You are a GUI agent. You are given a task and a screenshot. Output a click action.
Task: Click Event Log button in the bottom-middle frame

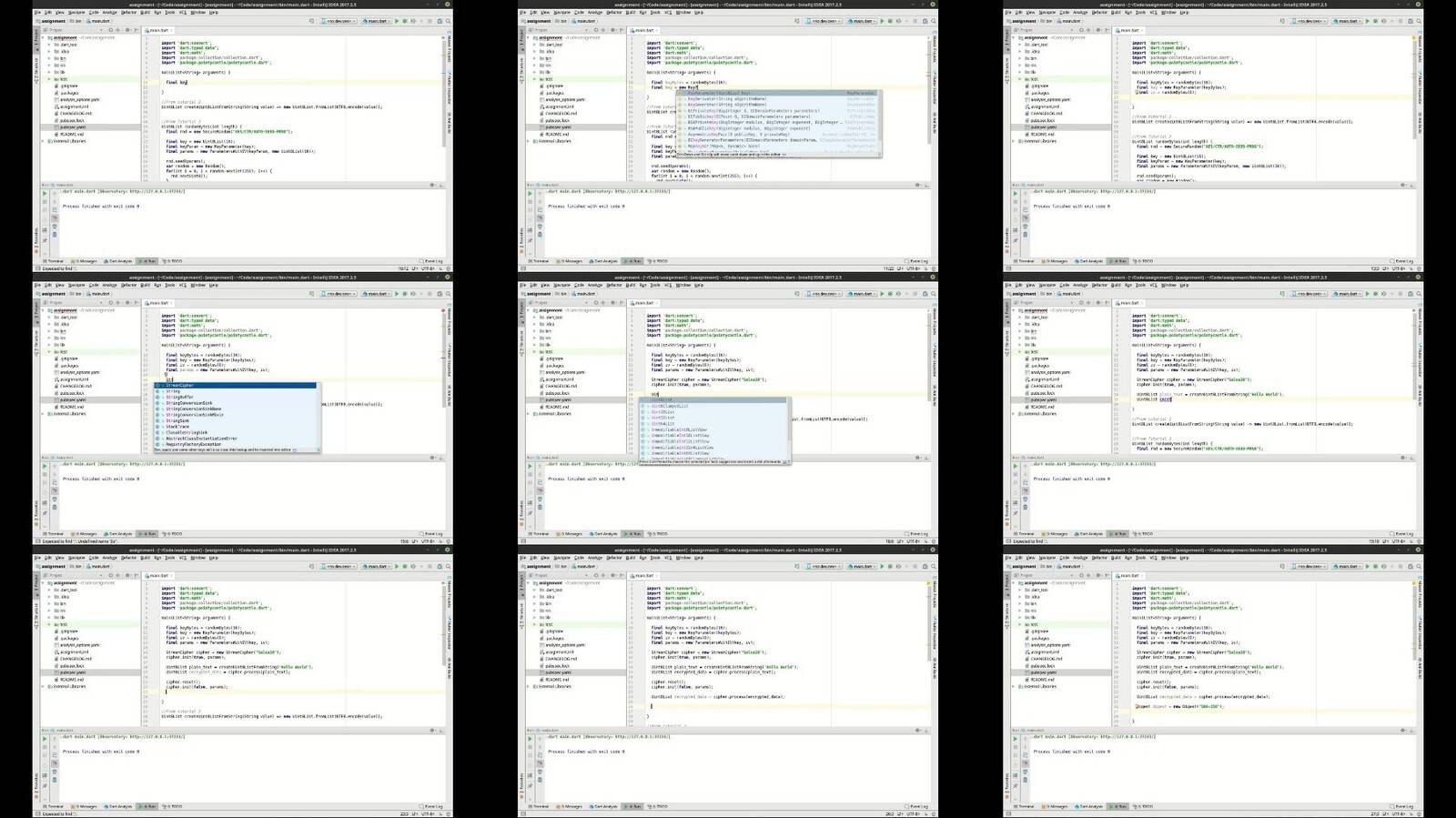pyautogui.click(x=918, y=806)
